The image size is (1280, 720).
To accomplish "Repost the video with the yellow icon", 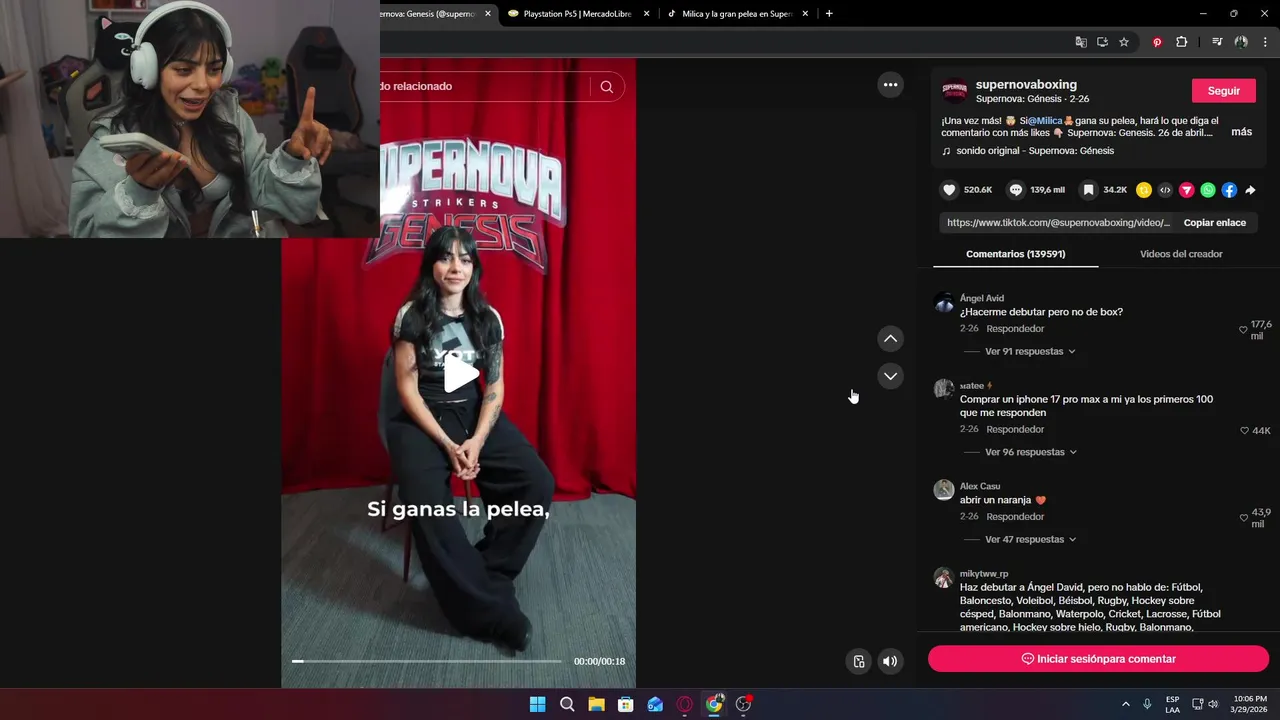I will pyautogui.click(x=1144, y=190).
